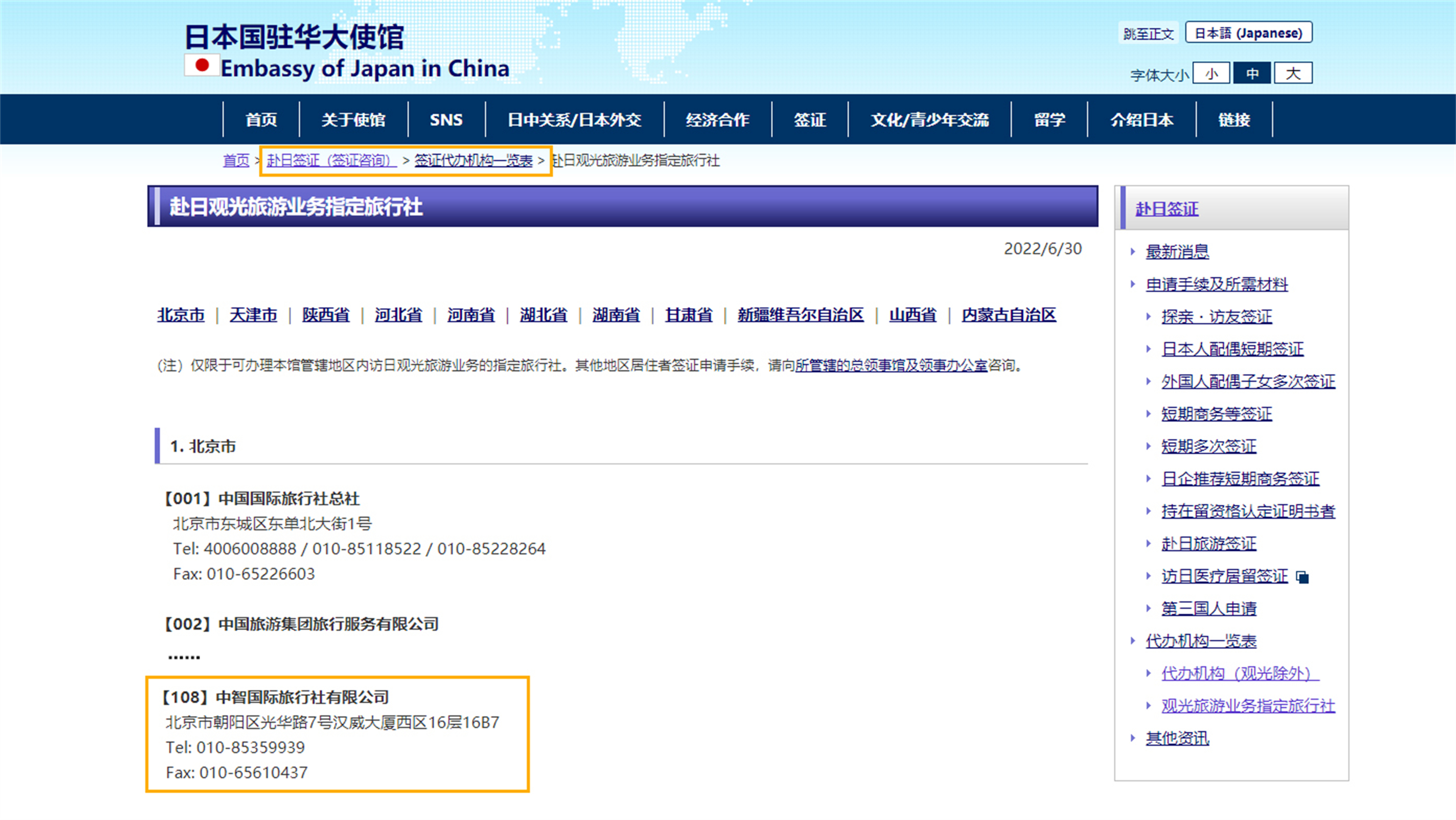Click the Japan flag icon in header
The height and width of the screenshot is (820, 1456).
coord(202,65)
